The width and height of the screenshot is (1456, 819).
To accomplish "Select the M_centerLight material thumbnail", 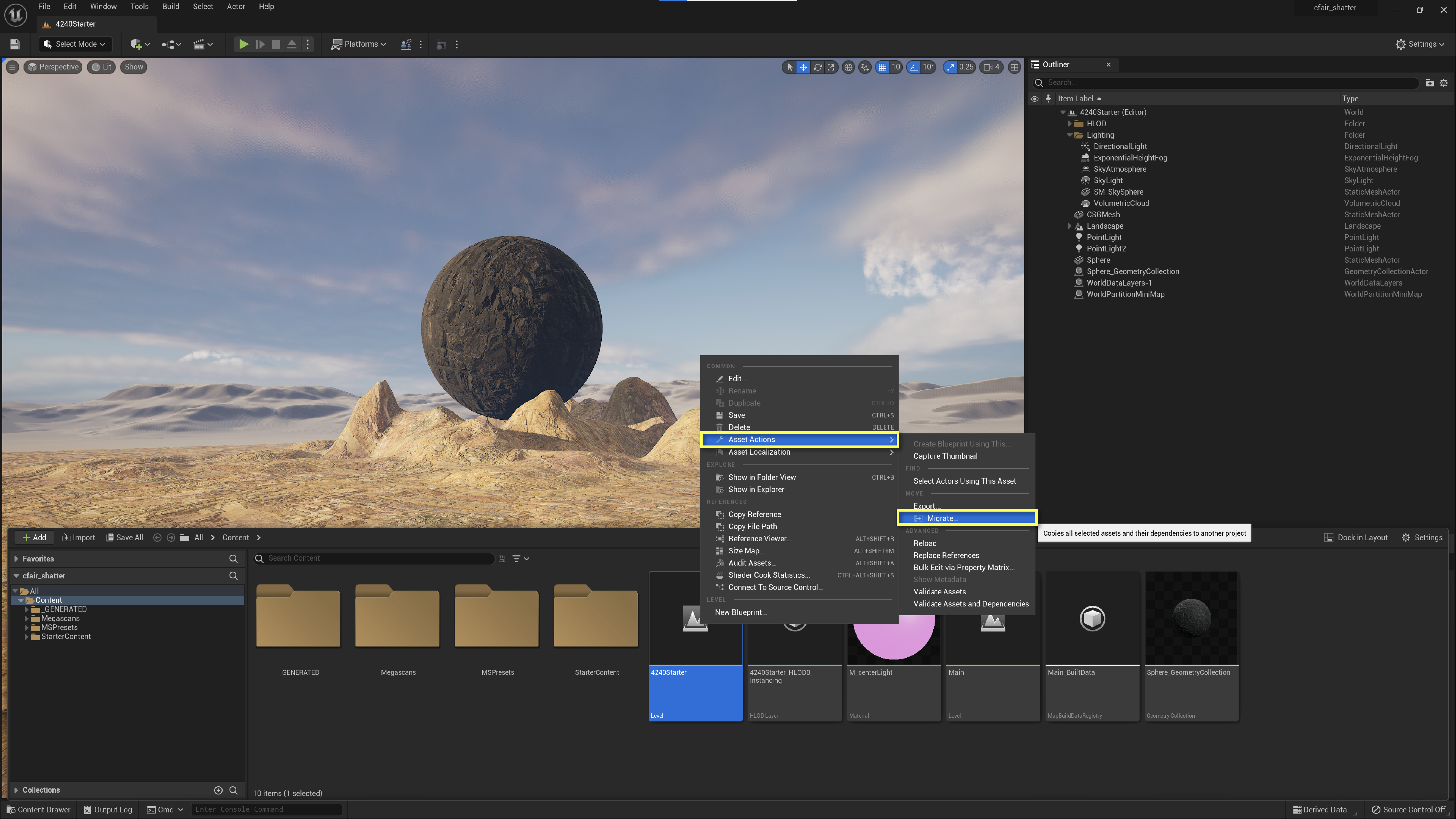I will (x=893, y=646).
